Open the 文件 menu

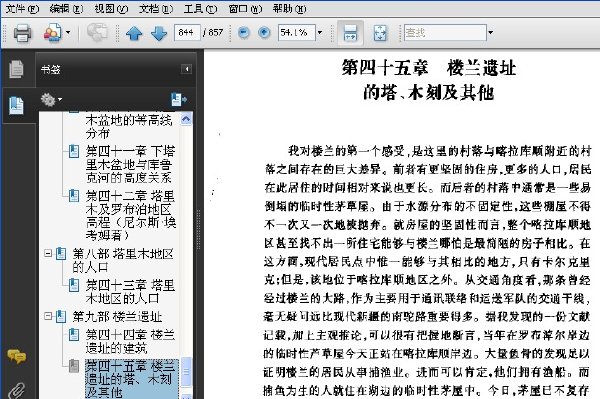pyautogui.click(x=22, y=8)
